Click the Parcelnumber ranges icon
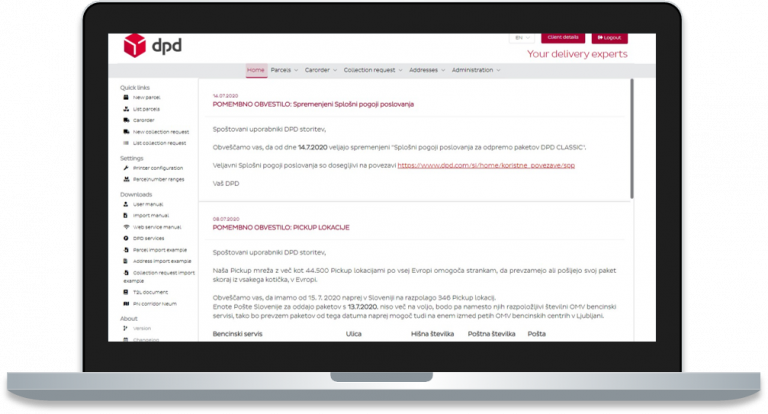This screenshot has width=768, height=414. coord(126,179)
